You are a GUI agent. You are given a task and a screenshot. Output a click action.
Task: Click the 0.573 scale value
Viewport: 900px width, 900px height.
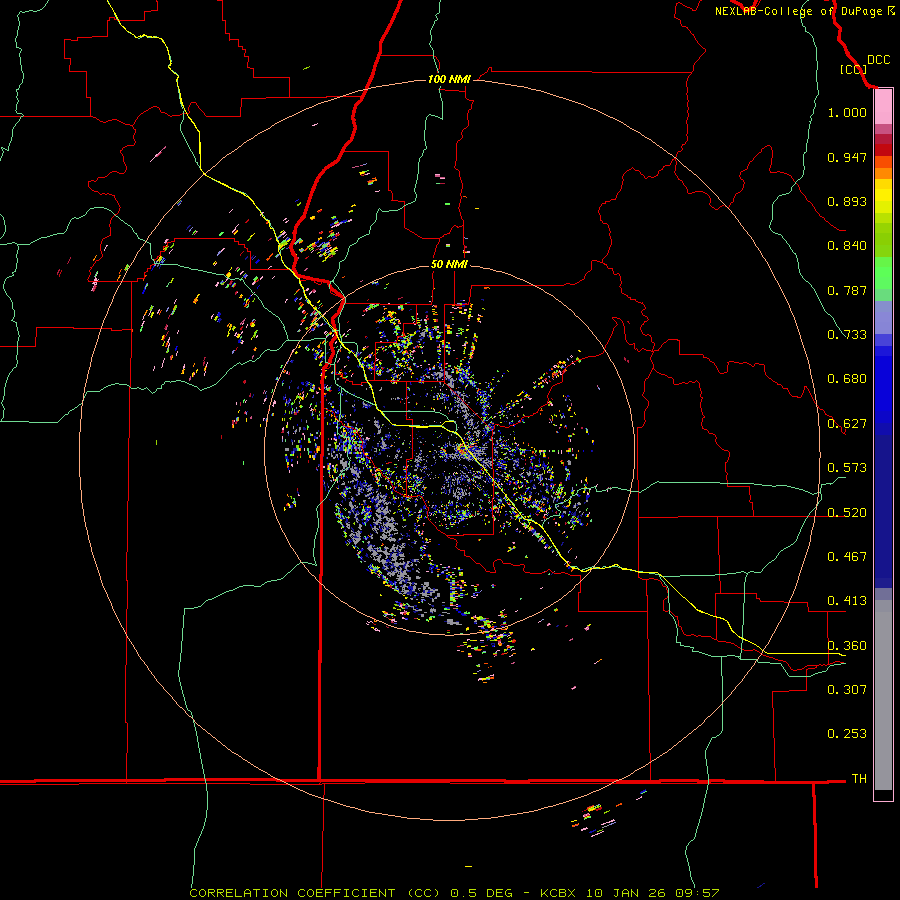point(847,468)
